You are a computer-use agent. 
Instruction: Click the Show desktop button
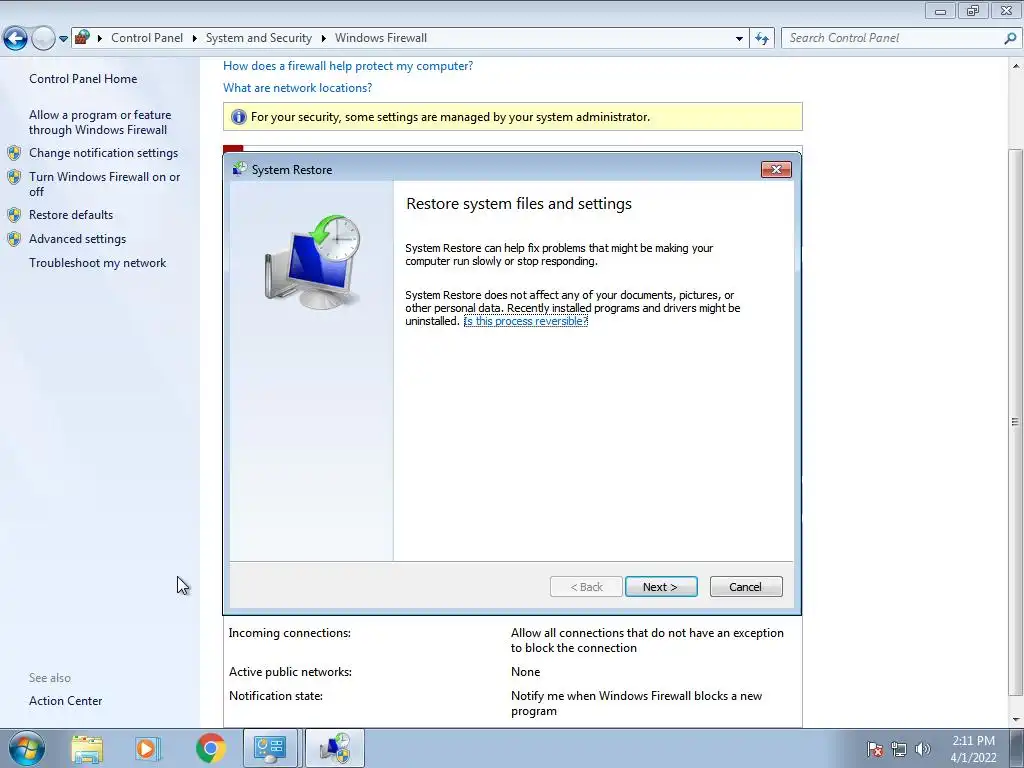click(x=1017, y=748)
